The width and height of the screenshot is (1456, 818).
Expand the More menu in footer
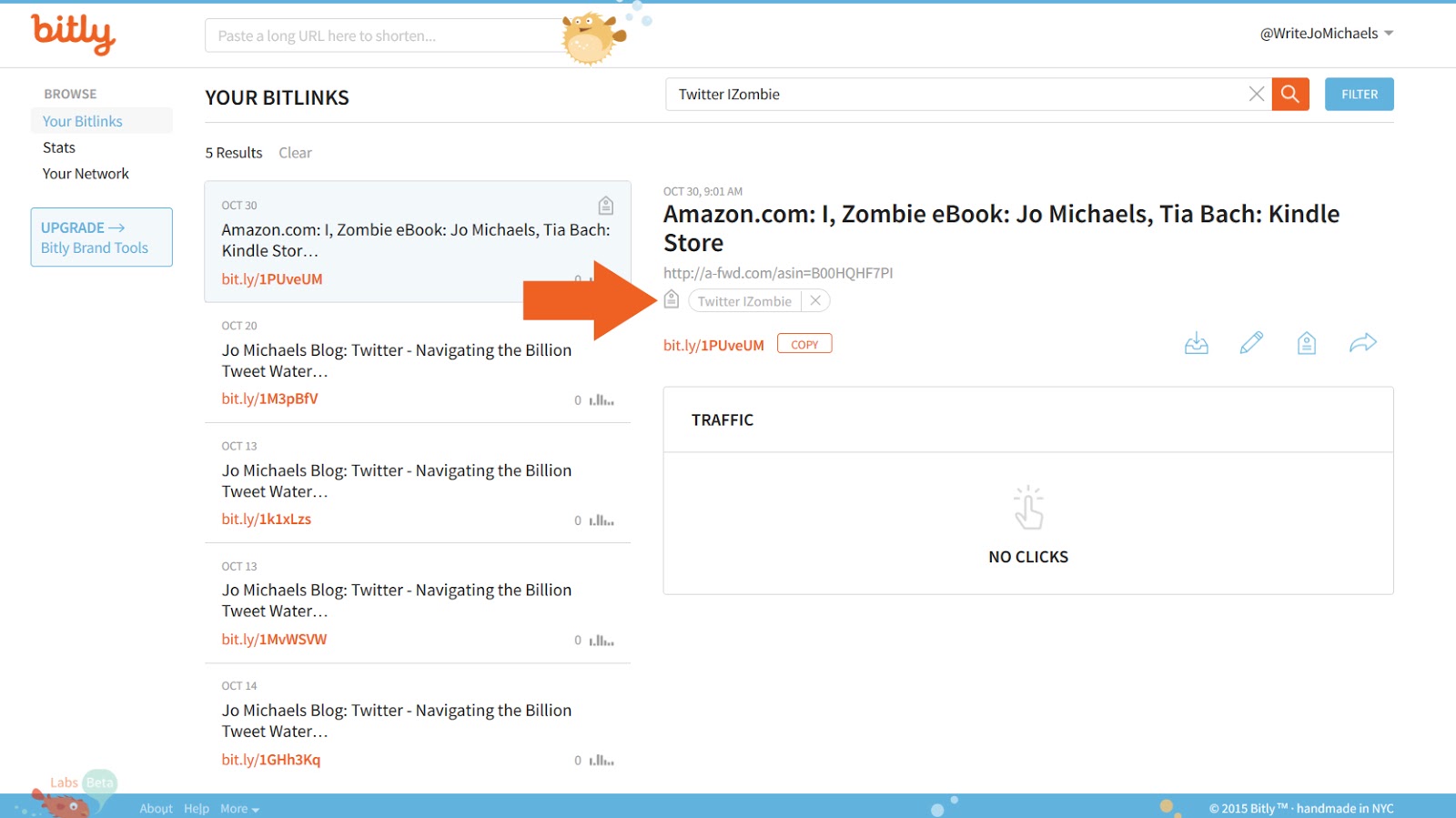239,808
